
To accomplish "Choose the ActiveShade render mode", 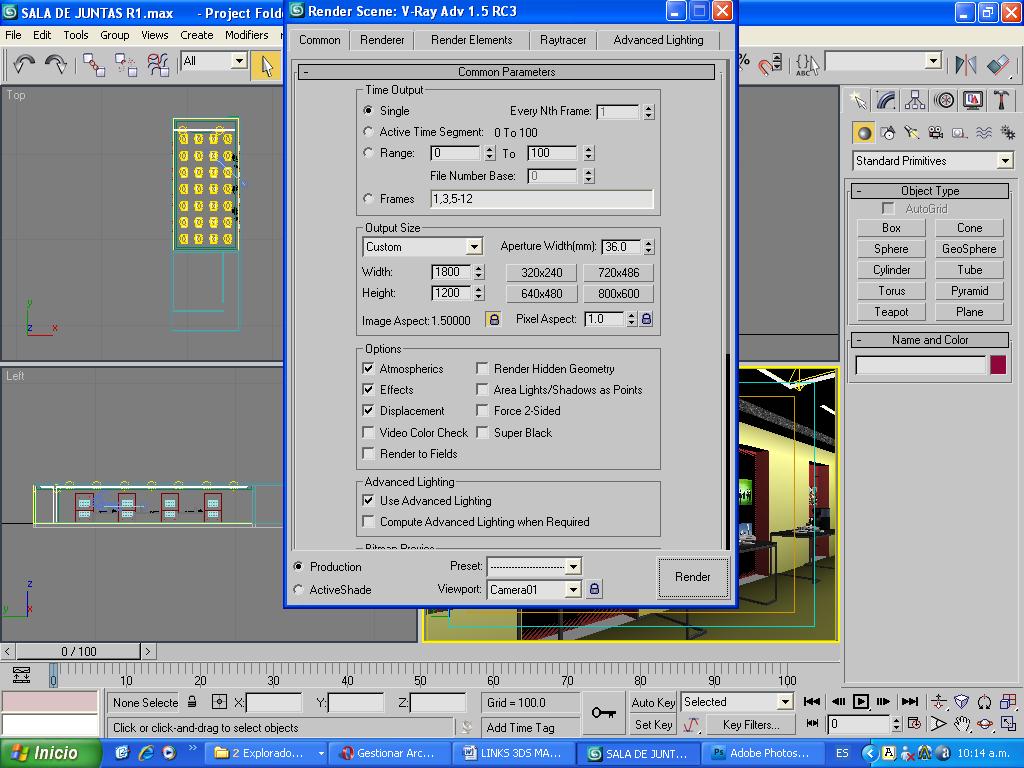I will [298, 589].
